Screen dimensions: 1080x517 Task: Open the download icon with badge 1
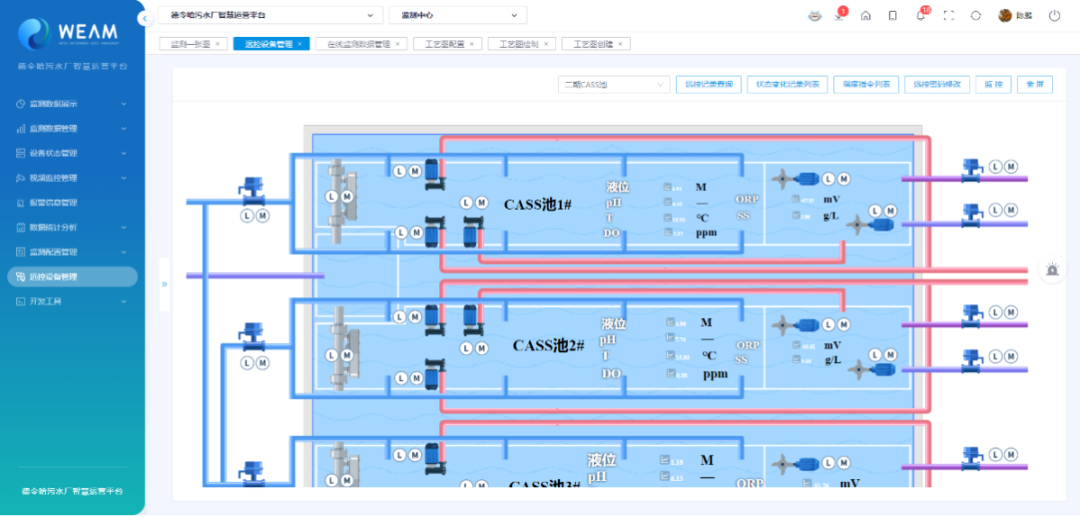point(839,16)
